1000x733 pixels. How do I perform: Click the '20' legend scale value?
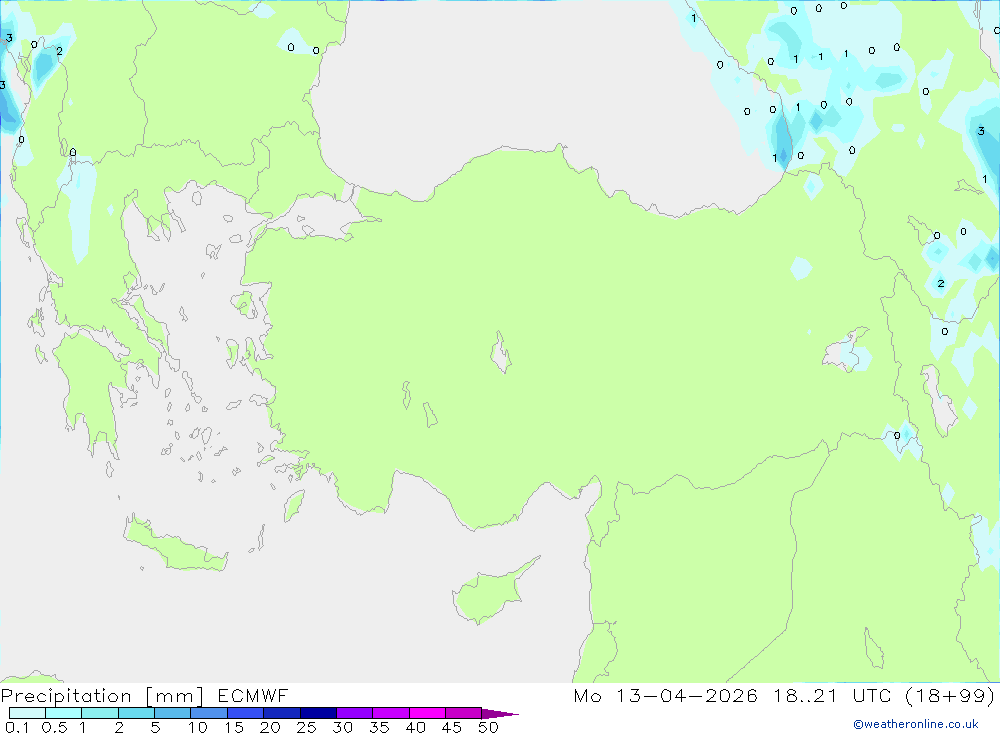coord(270,727)
